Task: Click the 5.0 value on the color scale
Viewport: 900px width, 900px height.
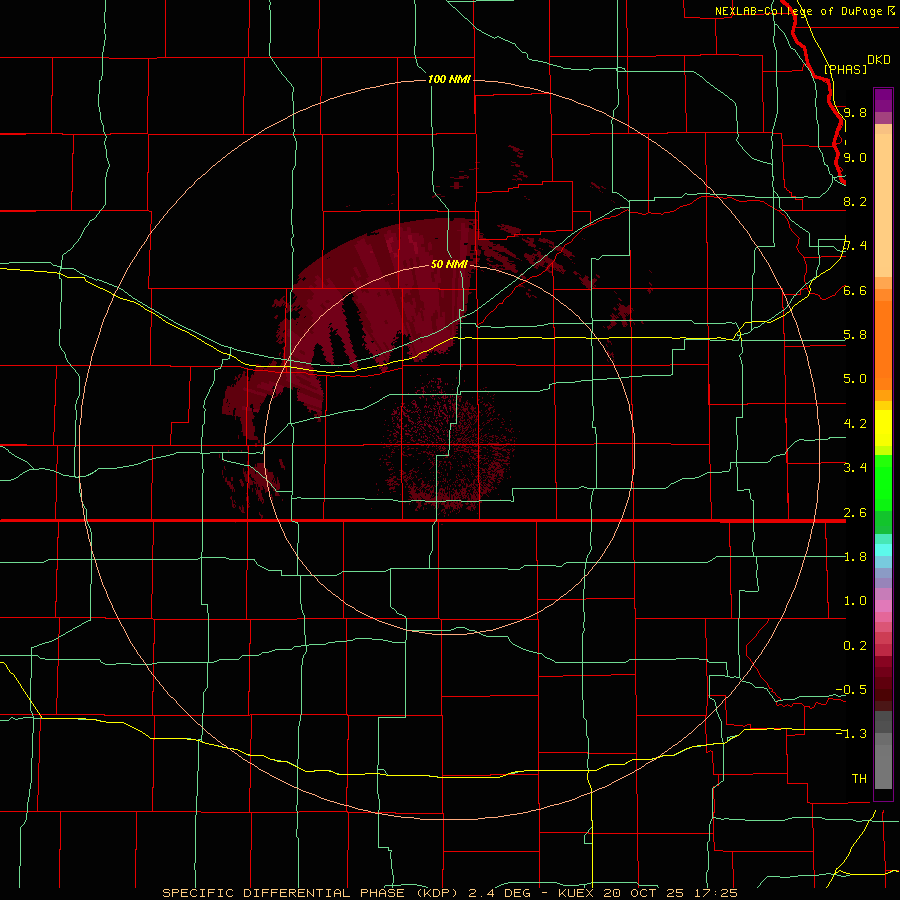Action: [855, 379]
